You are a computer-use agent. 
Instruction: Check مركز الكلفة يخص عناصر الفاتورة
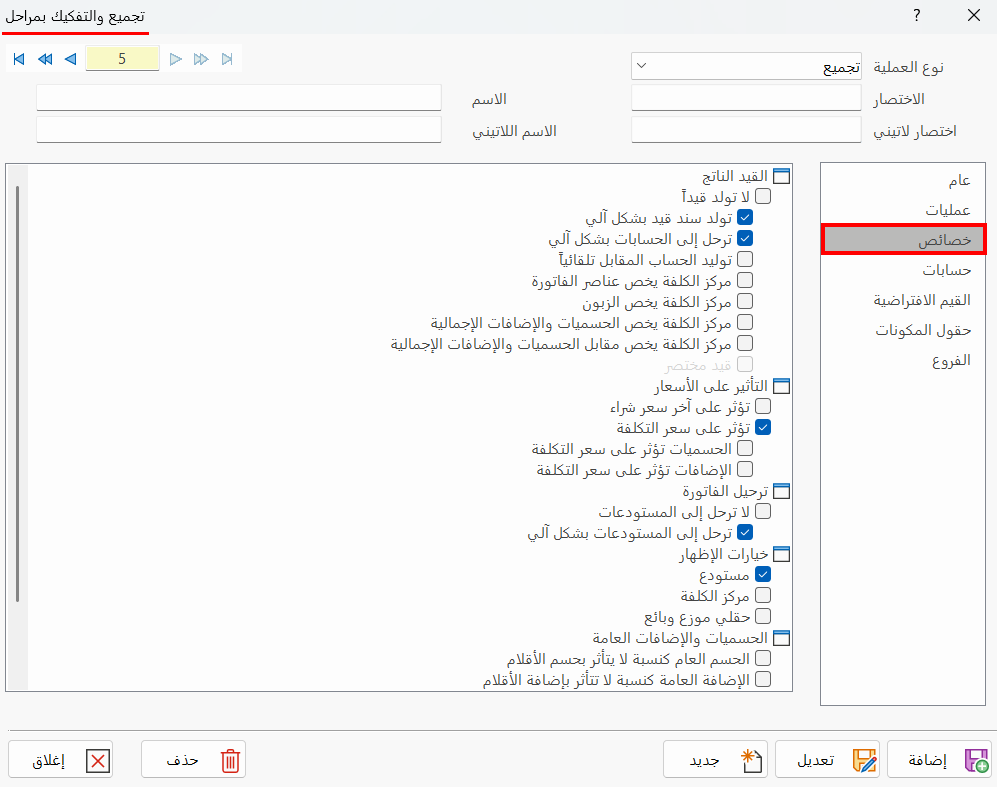[x=745, y=280]
